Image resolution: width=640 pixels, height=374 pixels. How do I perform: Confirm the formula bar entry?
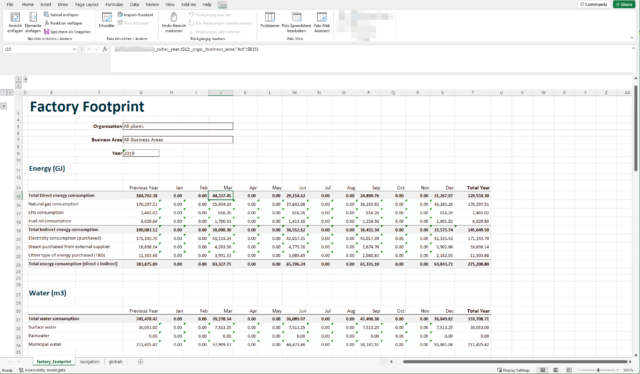point(97,49)
